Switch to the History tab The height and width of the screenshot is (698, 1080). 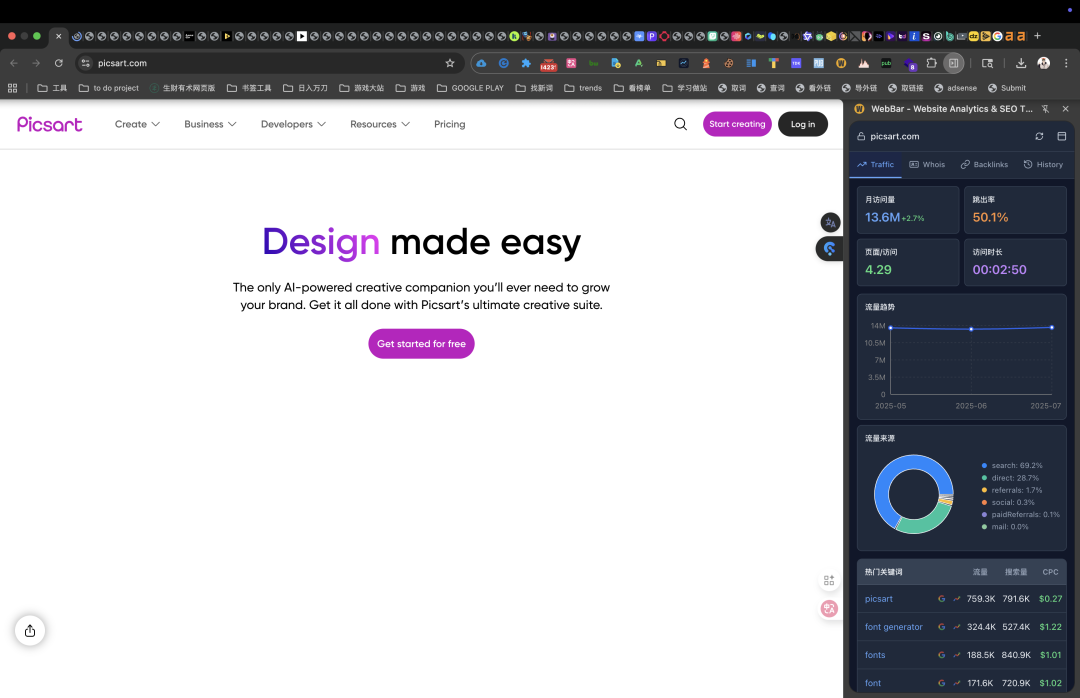[x=1043, y=165]
